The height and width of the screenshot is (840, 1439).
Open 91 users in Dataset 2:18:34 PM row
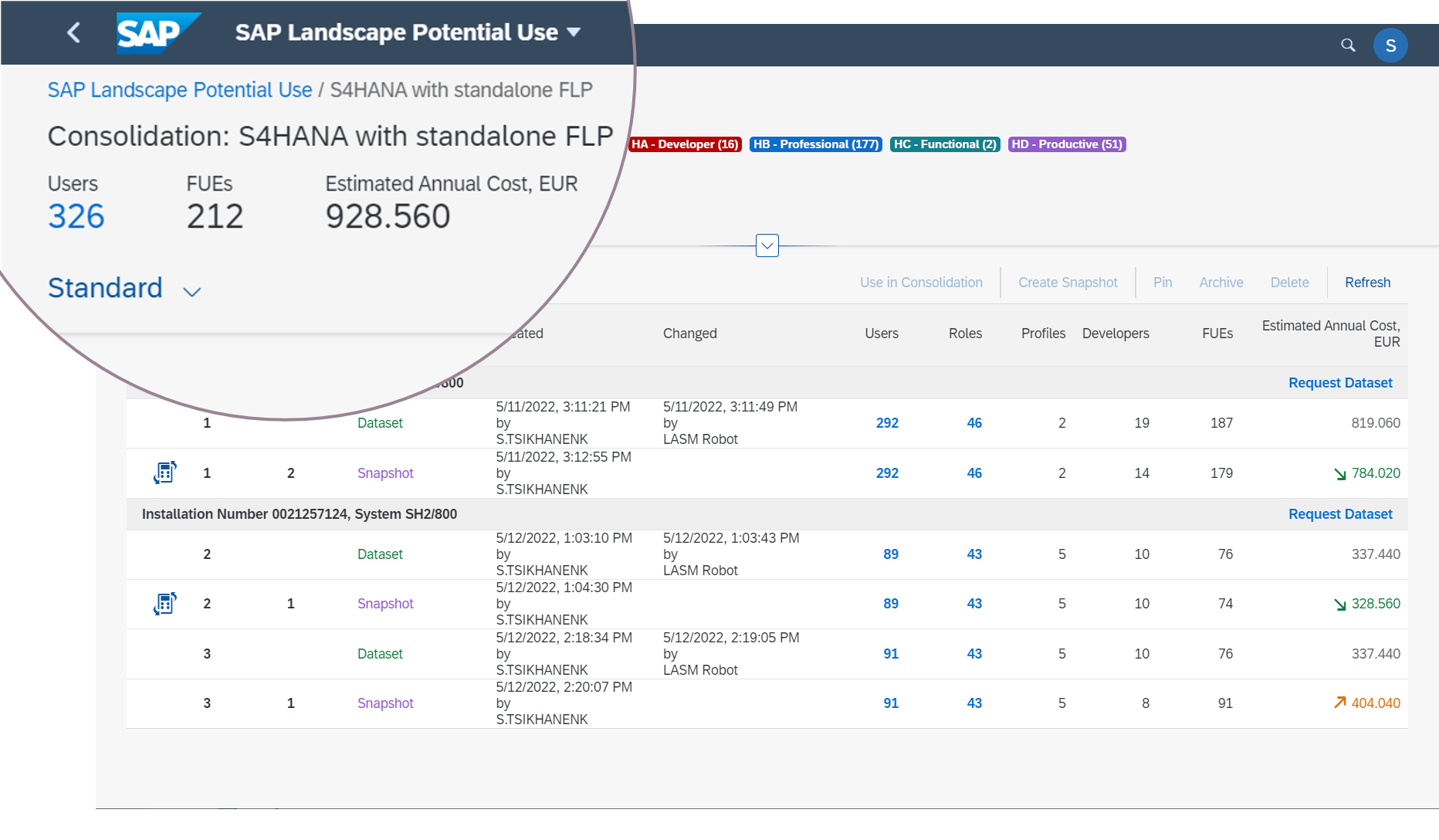(891, 654)
